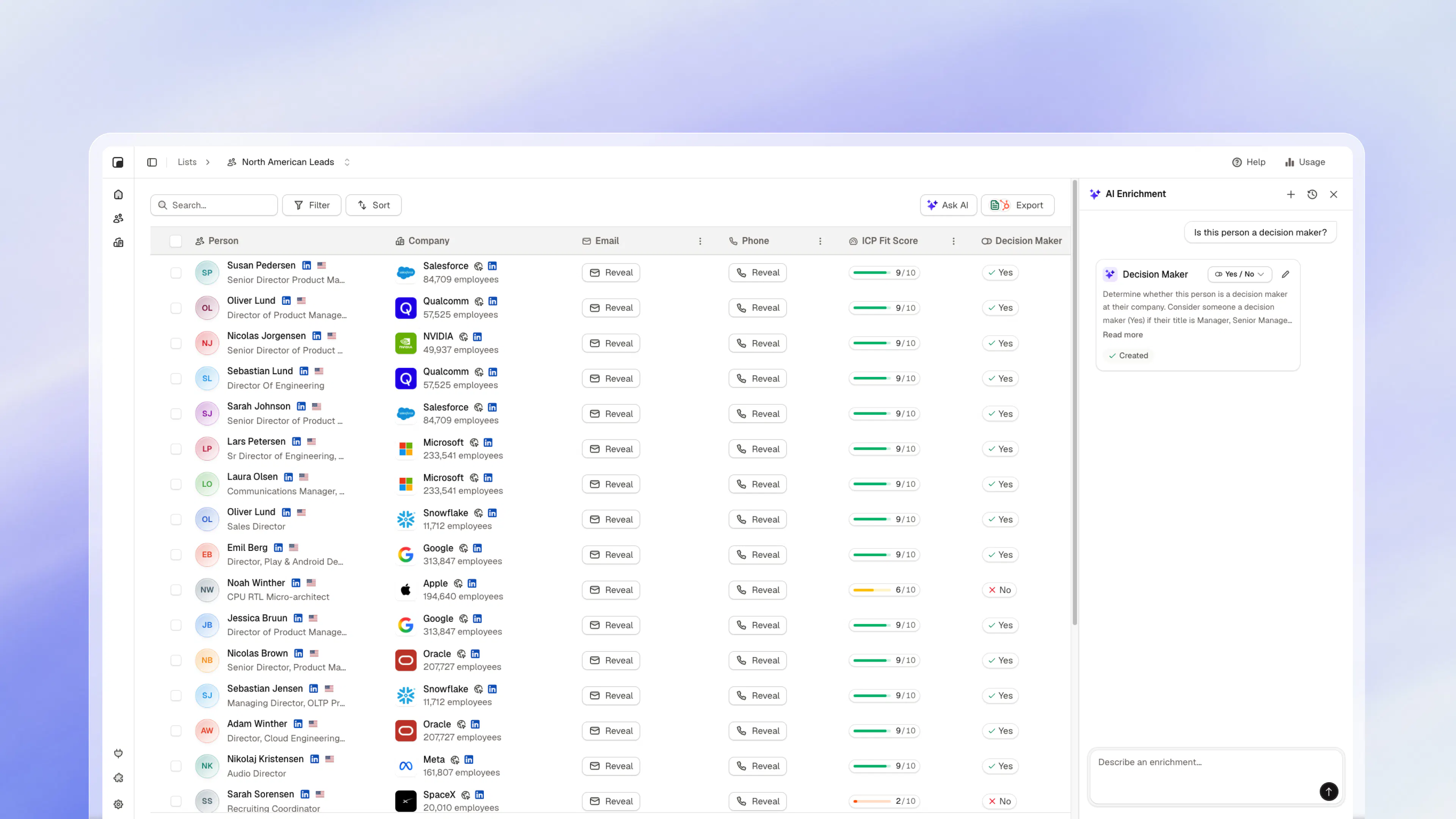This screenshot has width=1456, height=819.
Task: Open the Settings gear in left sidebar
Action: point(118,804)
